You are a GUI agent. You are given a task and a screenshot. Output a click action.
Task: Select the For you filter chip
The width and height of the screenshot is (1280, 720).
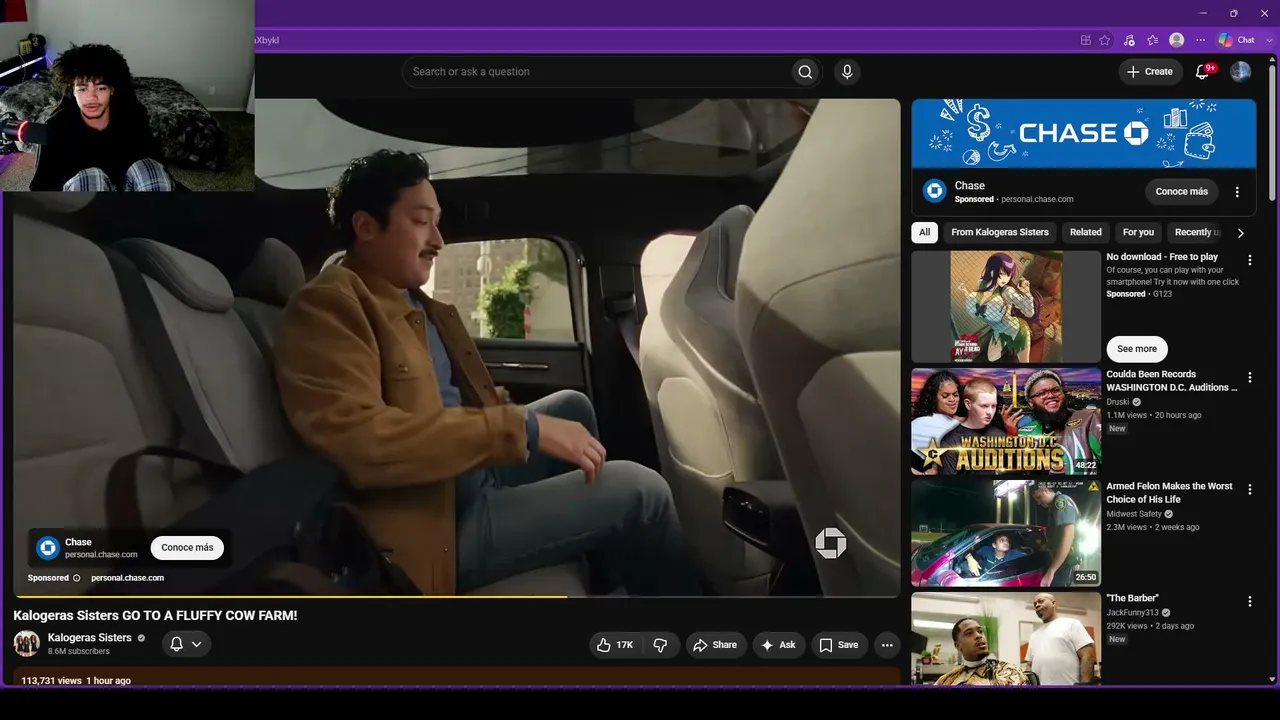click(1138, 232)
